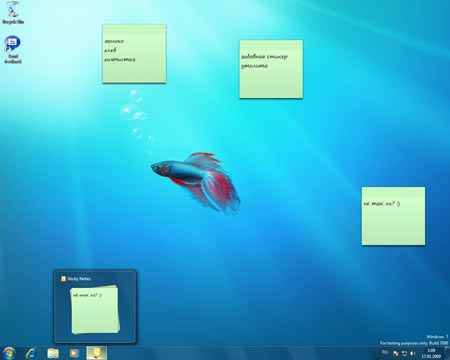This screenshot has height=360, width=450.
Task: Open the Send Feedback desktop shortcut
Action: pyautogui.click(x=13, y=49)
